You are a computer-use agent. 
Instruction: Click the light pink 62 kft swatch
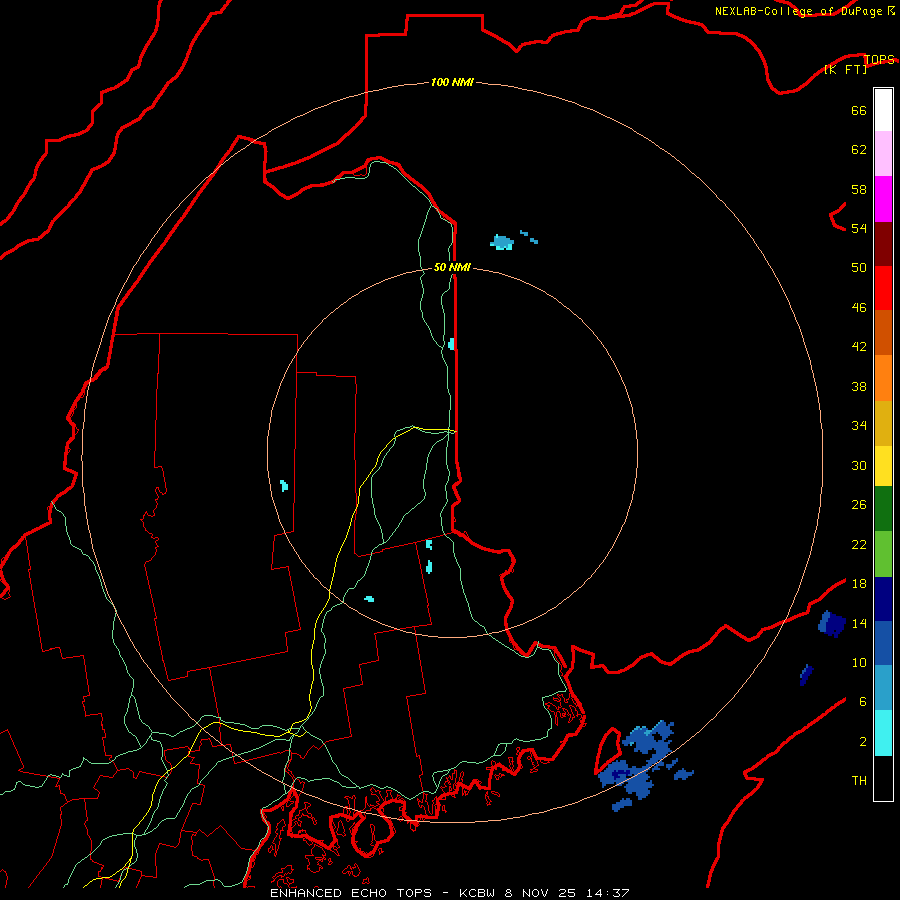[883, 153]
